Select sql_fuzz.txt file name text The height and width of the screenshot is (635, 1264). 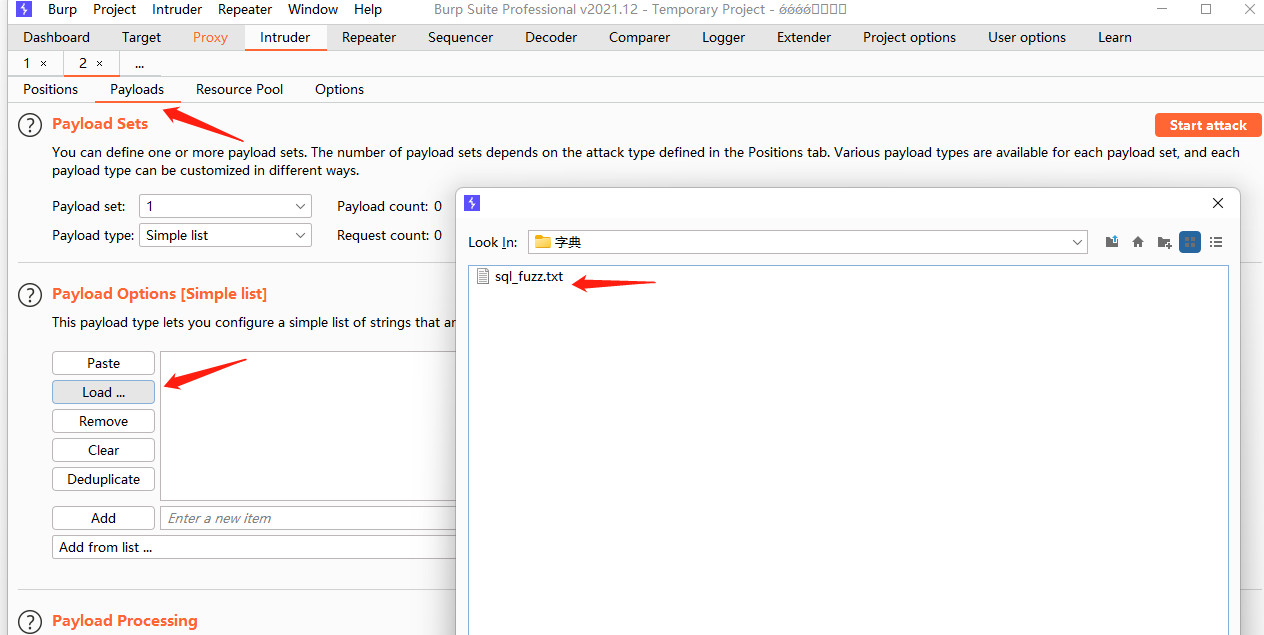tap(529, 276)
